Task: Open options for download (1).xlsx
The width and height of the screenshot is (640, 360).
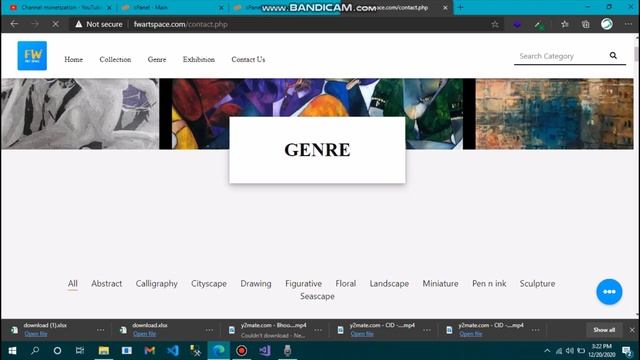Action: (x=100, y=330)
